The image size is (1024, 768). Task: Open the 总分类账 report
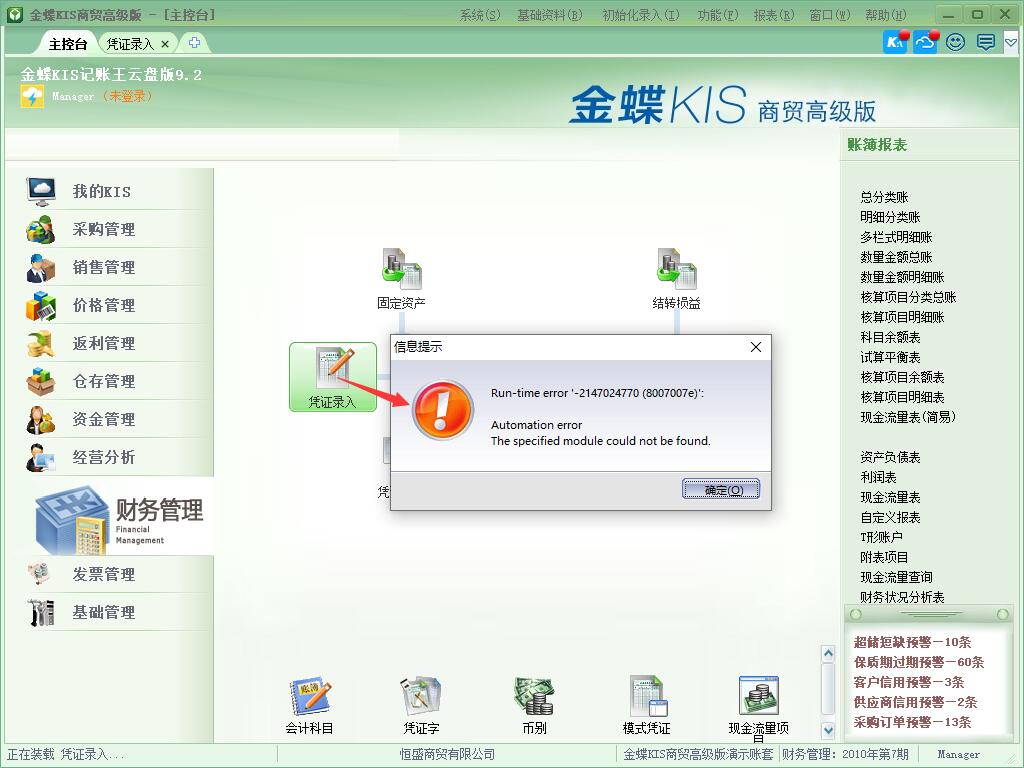[884, 197]
